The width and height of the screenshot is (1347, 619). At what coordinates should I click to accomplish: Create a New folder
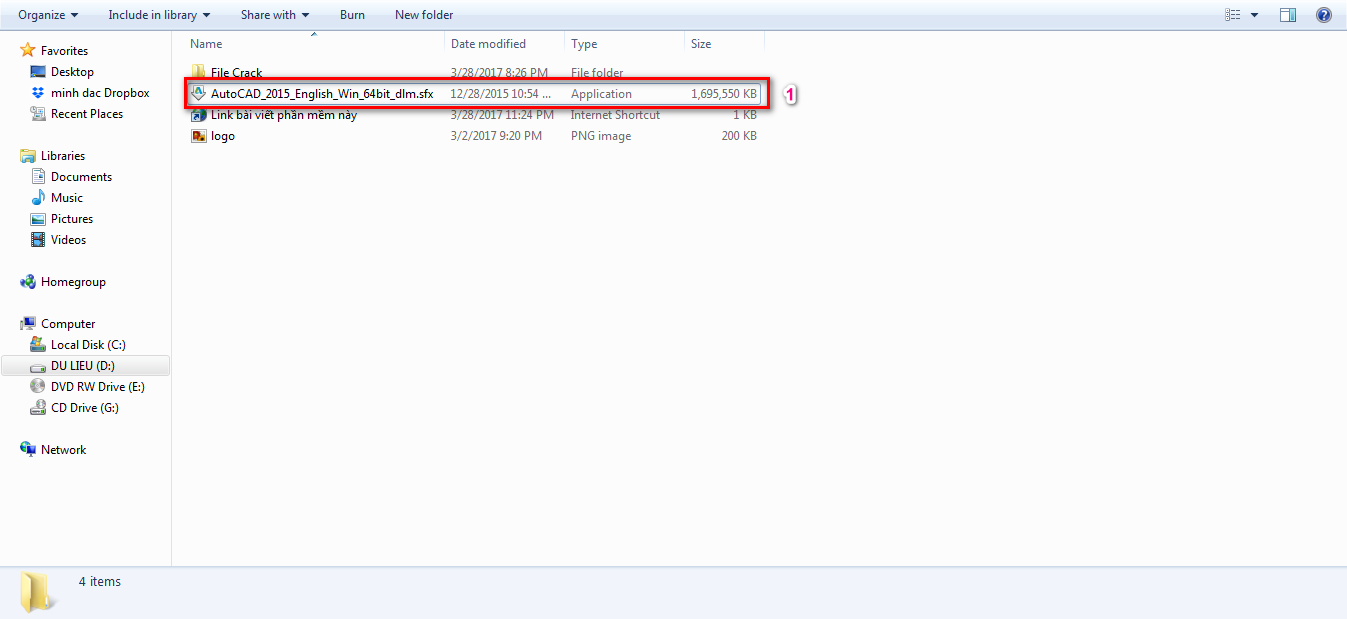tap(424, 15)
